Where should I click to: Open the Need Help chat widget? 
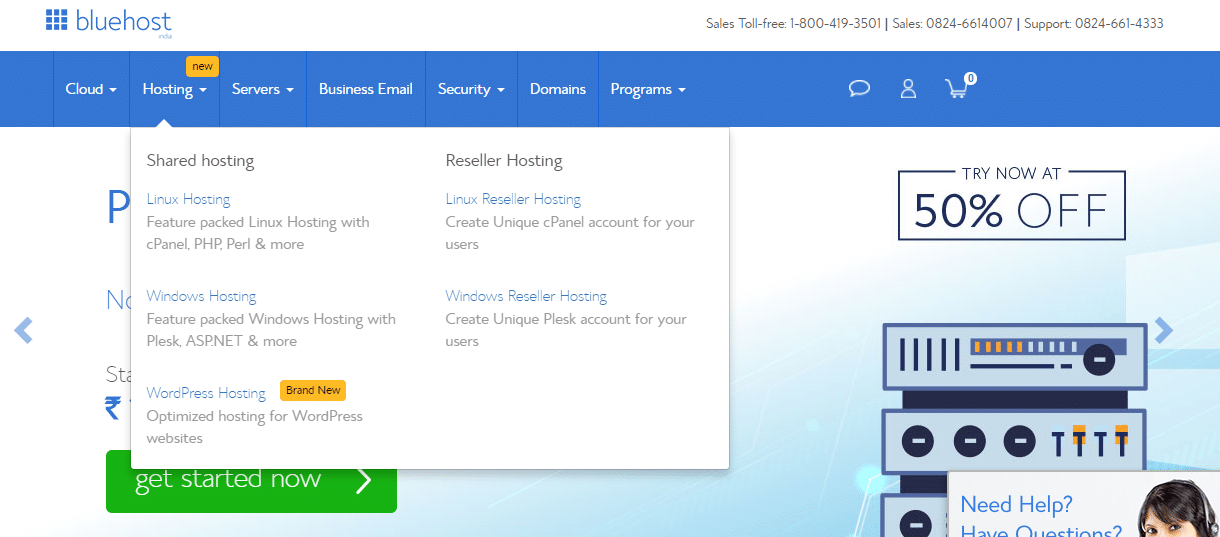coord(1084,505)
